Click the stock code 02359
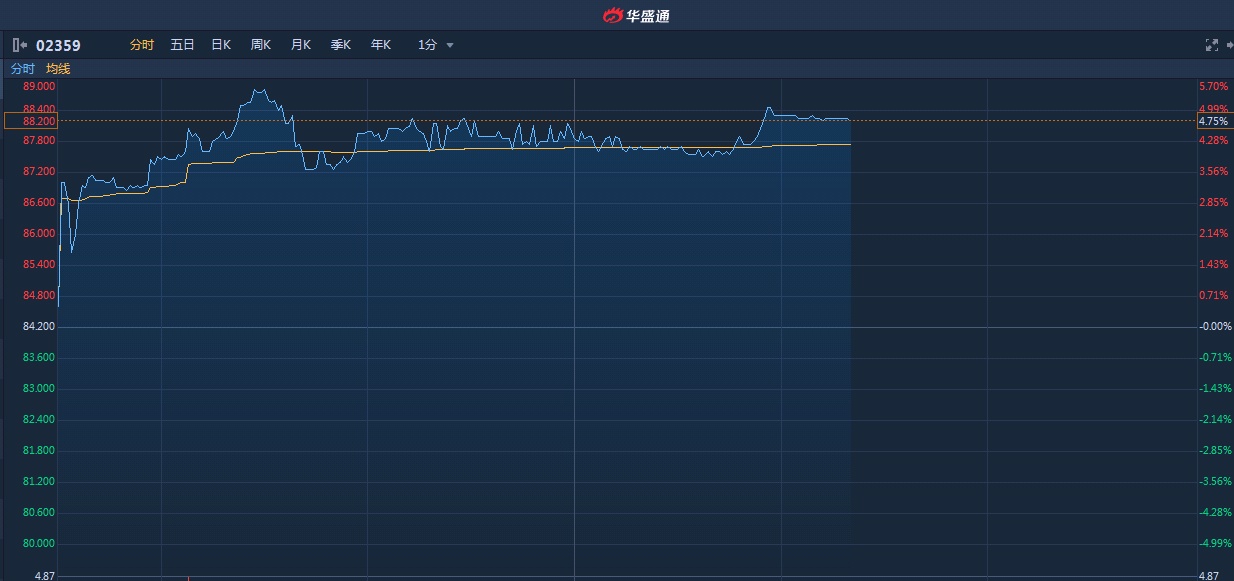The image size is (1234, 581). (x=58, y=45)
